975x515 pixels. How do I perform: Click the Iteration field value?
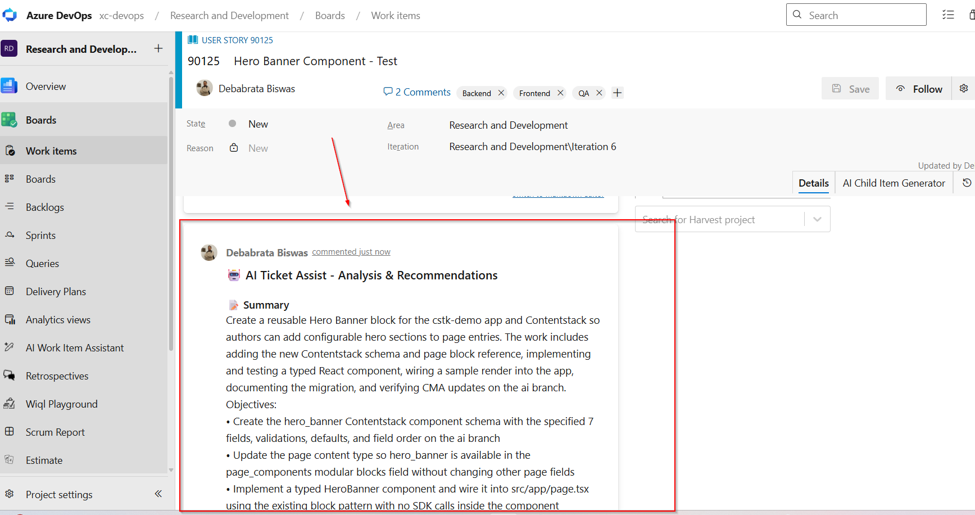532,146
